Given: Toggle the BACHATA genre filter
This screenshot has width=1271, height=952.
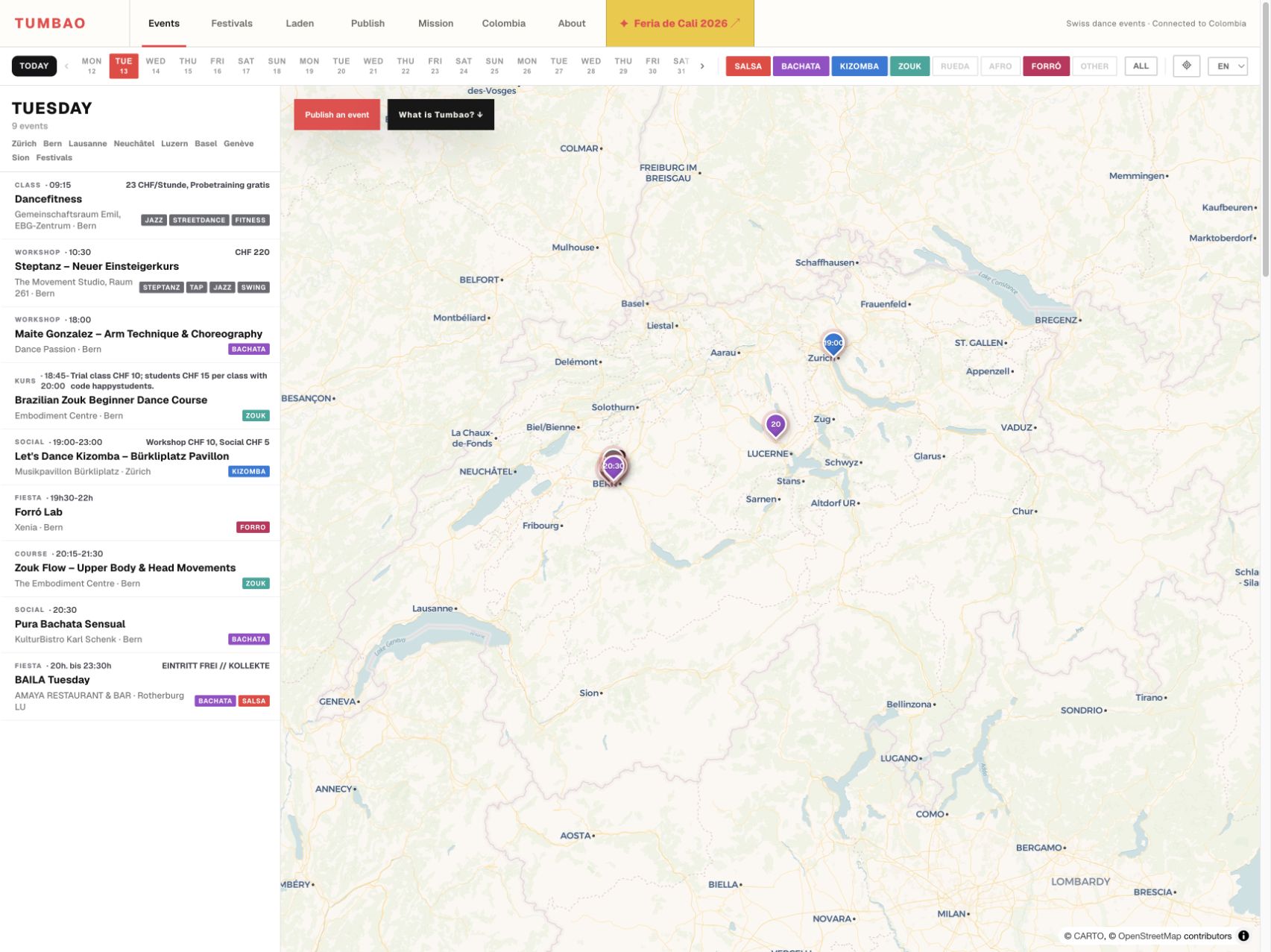Looking at the screenshot, I should point(801,66).
